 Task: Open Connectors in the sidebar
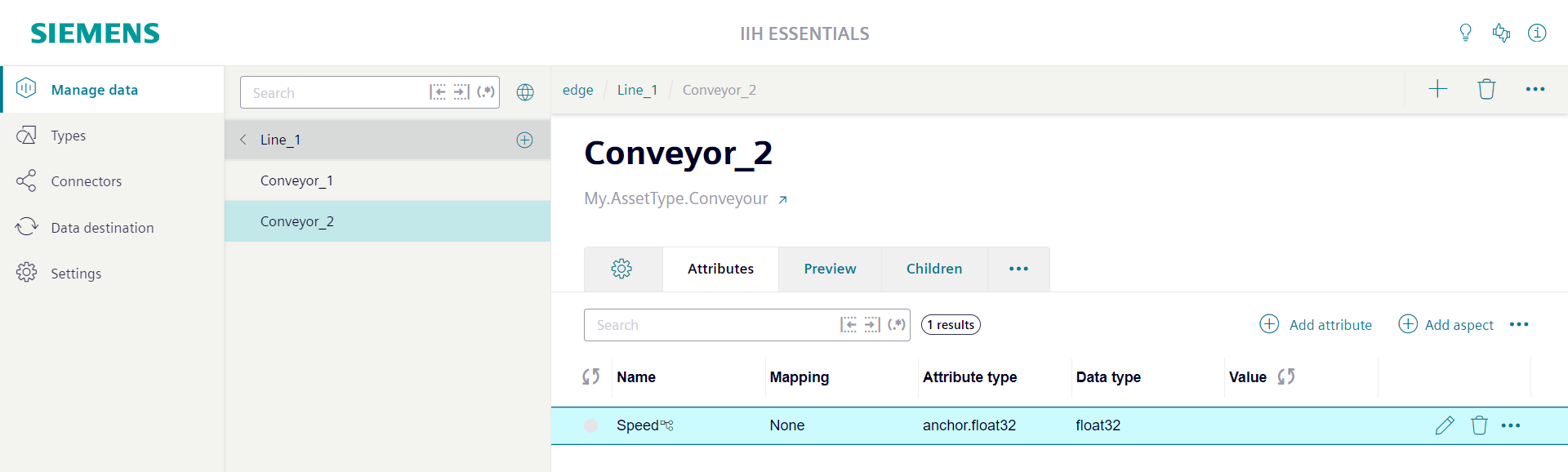[x=112, y=181]
